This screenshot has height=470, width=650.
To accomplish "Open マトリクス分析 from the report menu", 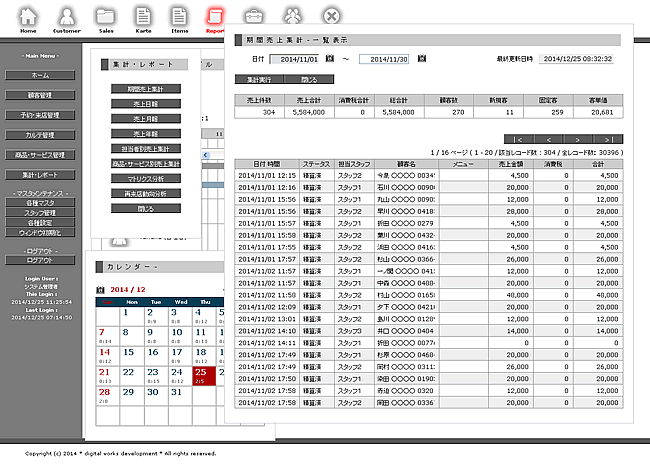I will click(146, 178).
